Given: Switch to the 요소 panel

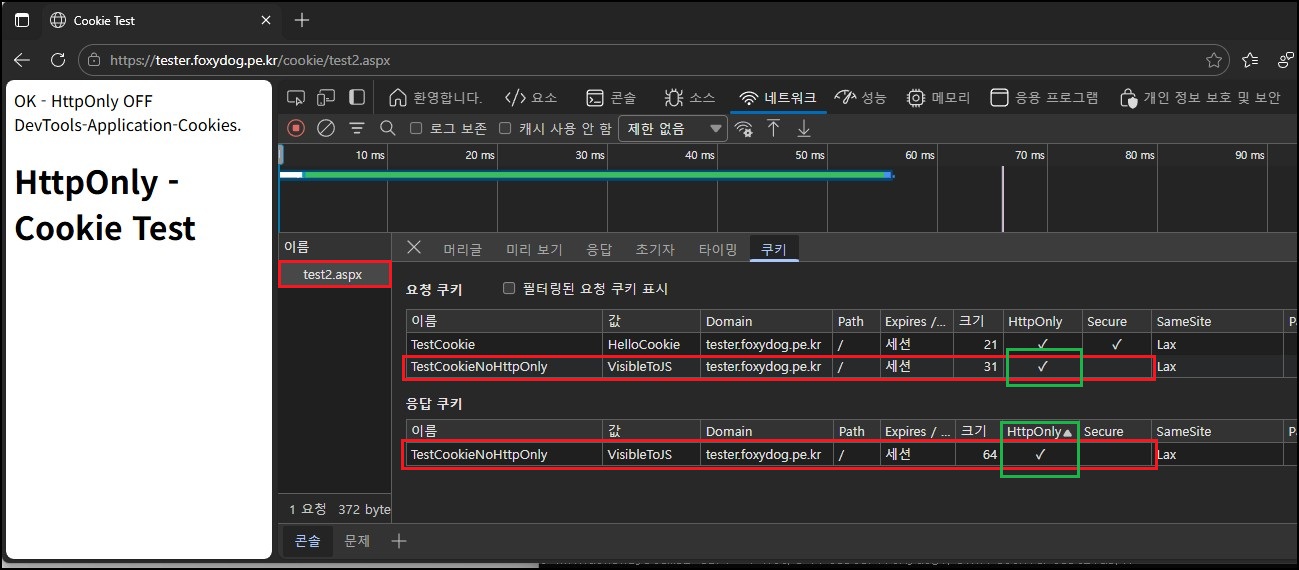Looking at the screenshot, I should 531,97.
